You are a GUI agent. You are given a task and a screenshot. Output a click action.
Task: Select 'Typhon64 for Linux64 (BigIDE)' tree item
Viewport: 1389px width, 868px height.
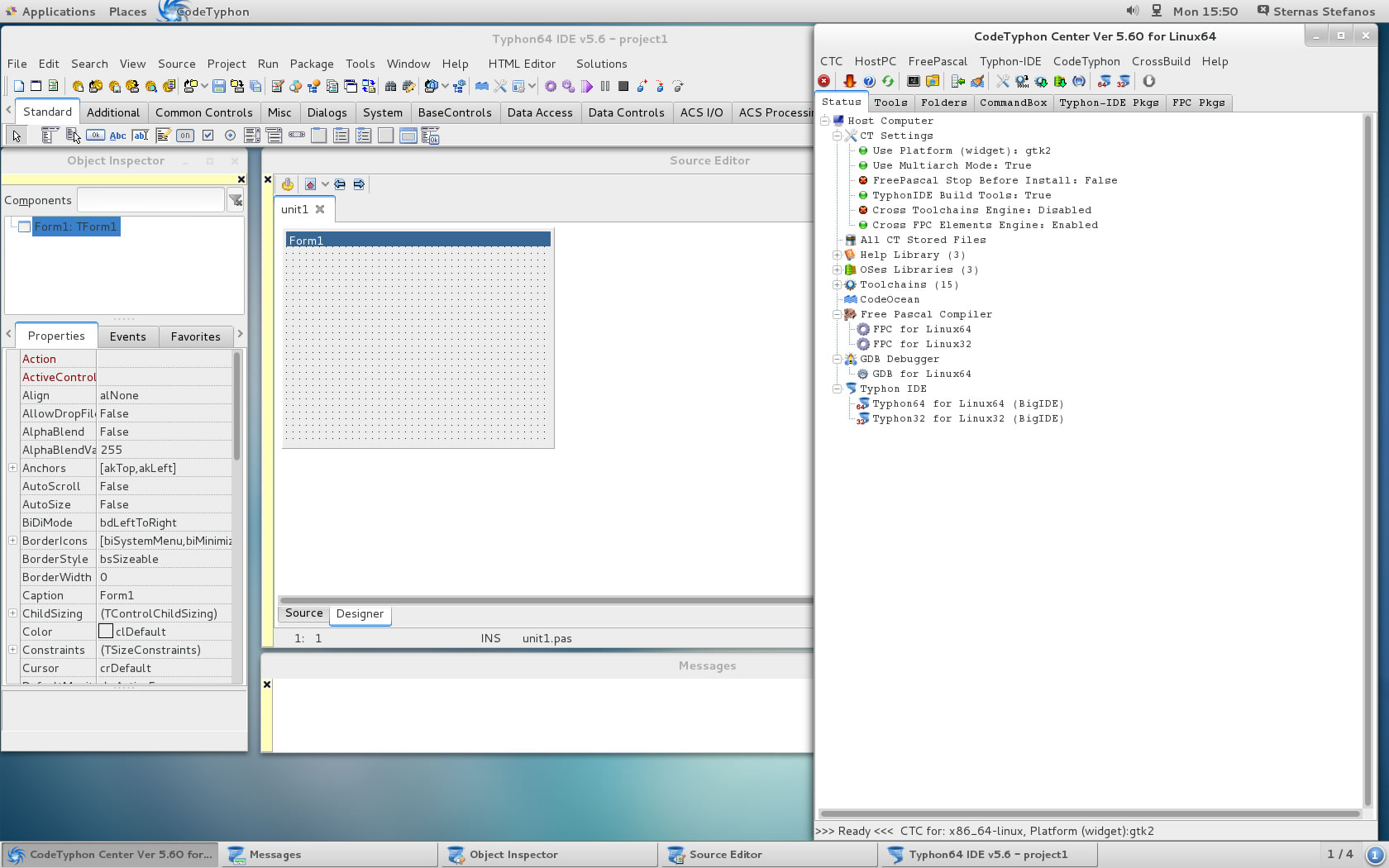click(967, 403)
